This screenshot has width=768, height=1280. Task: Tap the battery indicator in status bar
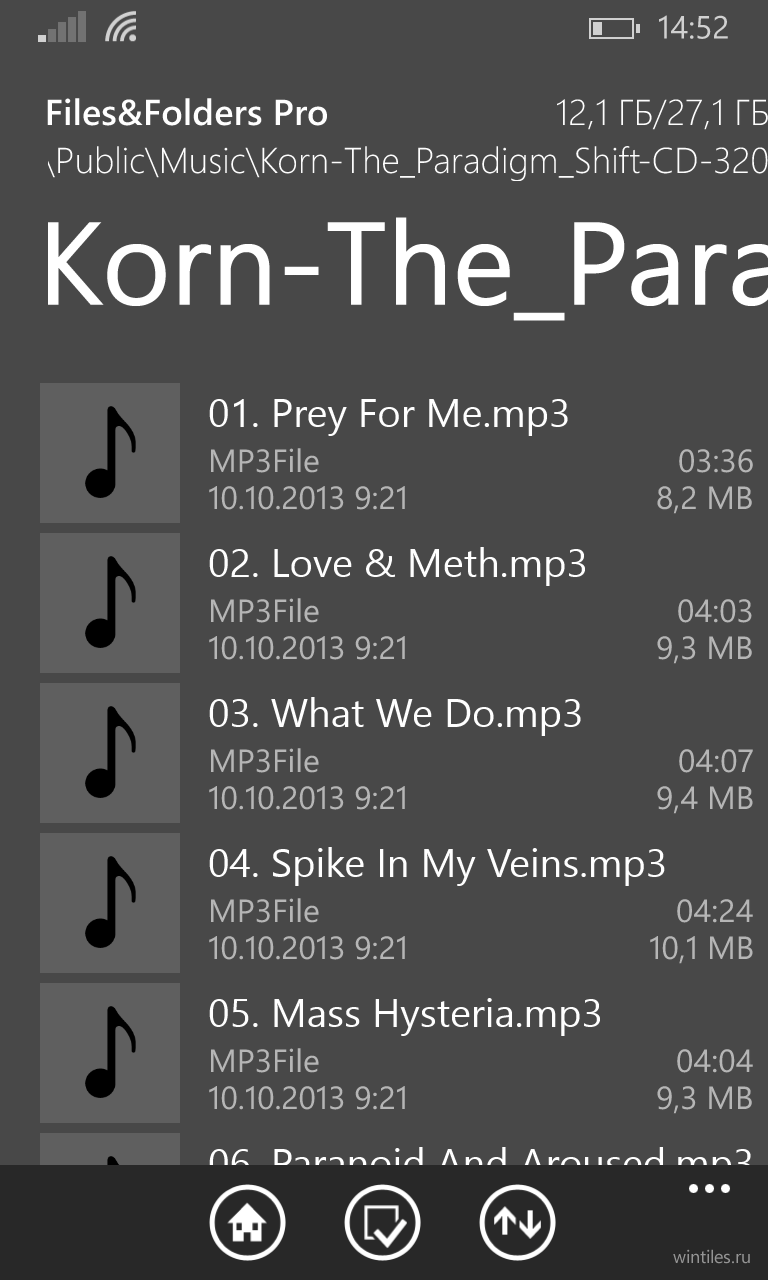click(x=613, y=28)
